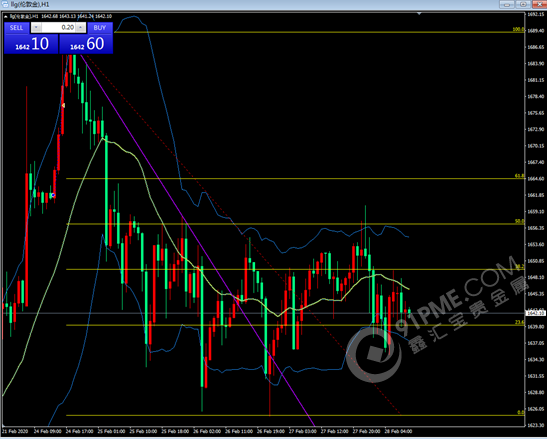This screenshot has height=439, width=547.
Task: Select the Fibonacci 23.6 level label
Action: pos(519,322)
